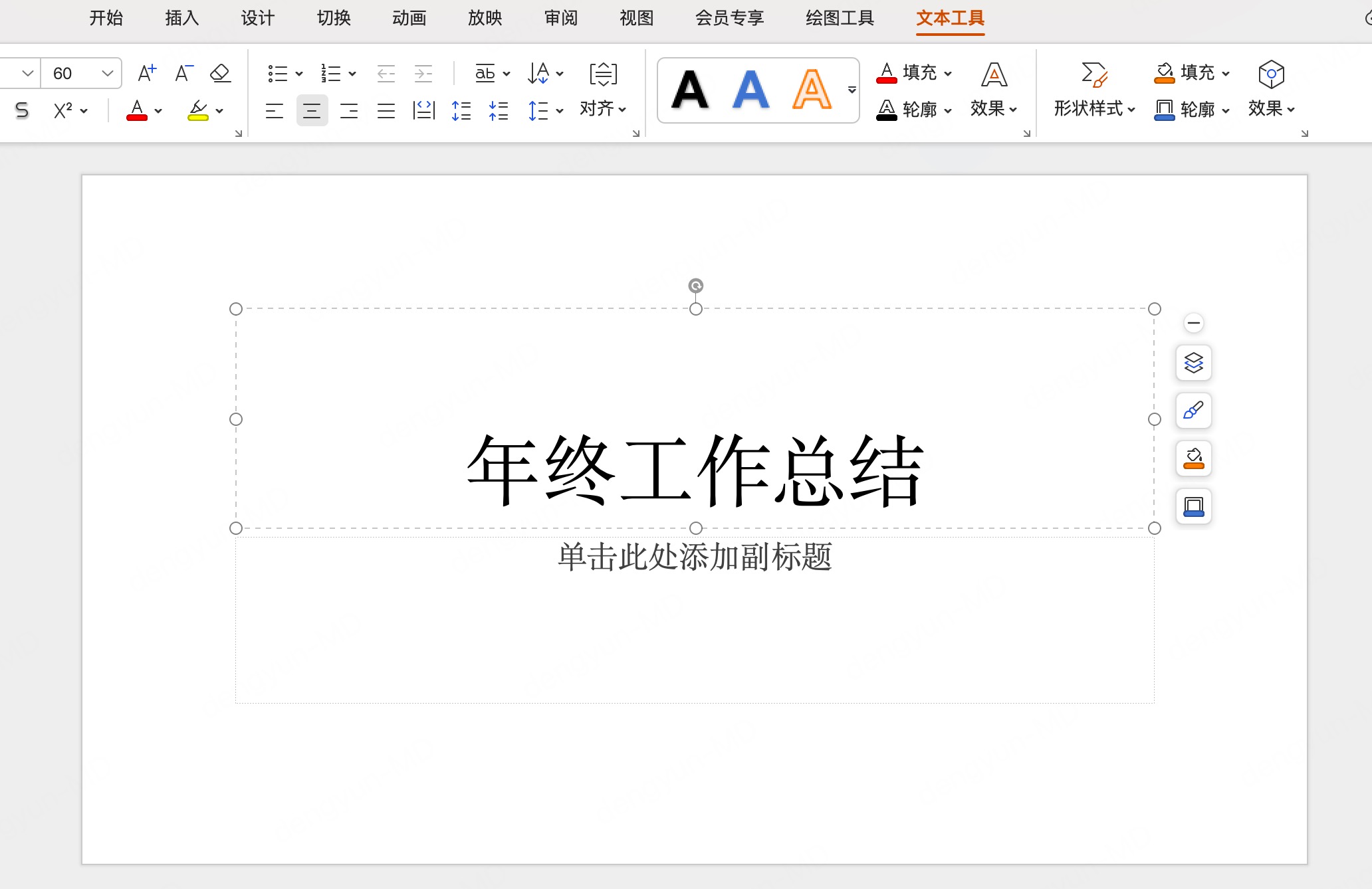Open paragraph settings dialog launcher
Viewport: 1372px width, 889px height.
point(636,134)
